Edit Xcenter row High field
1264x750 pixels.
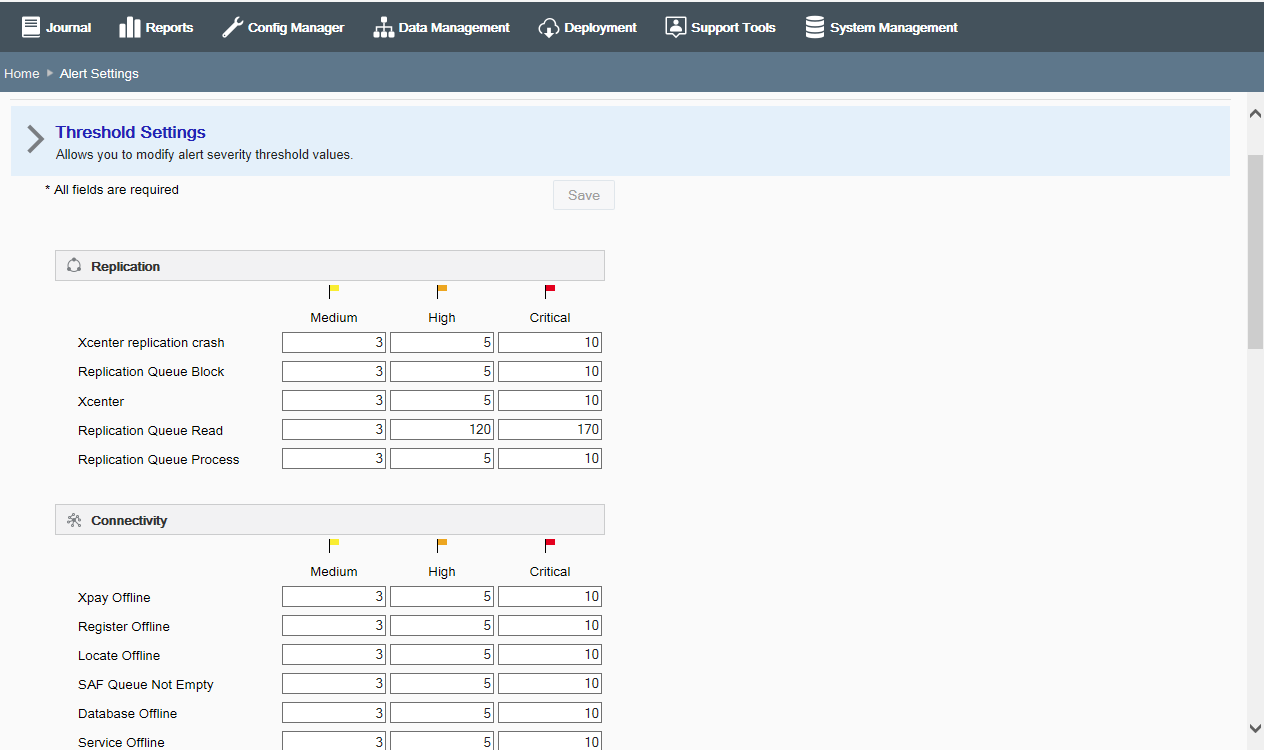click(442, 400)
